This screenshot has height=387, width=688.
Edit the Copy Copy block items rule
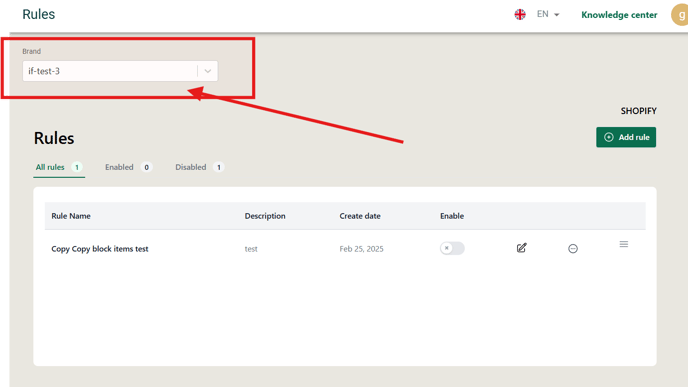[521, 248]
